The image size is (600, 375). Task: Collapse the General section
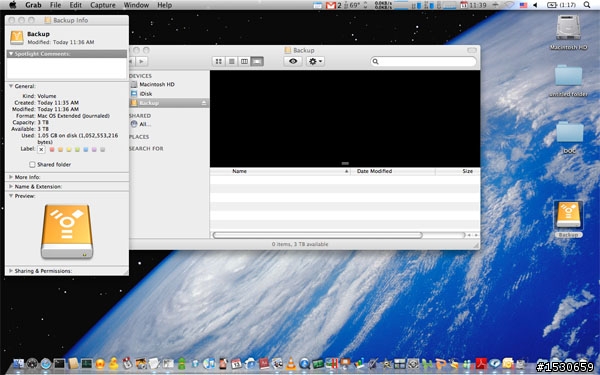pos(11,86)
